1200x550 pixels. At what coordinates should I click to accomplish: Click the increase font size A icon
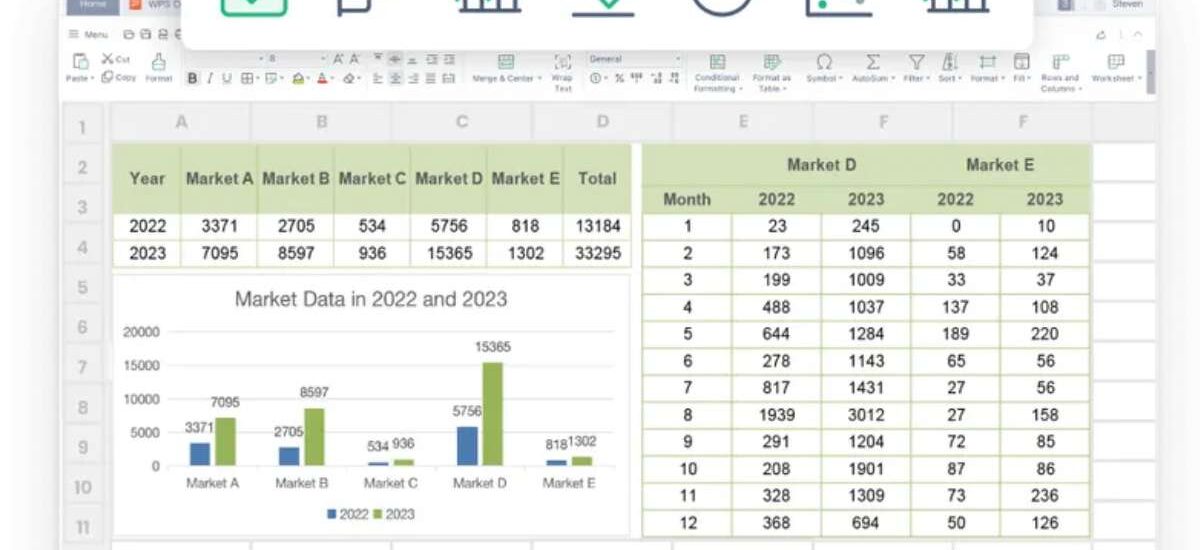pyautogui.click(x=338, y=59)
